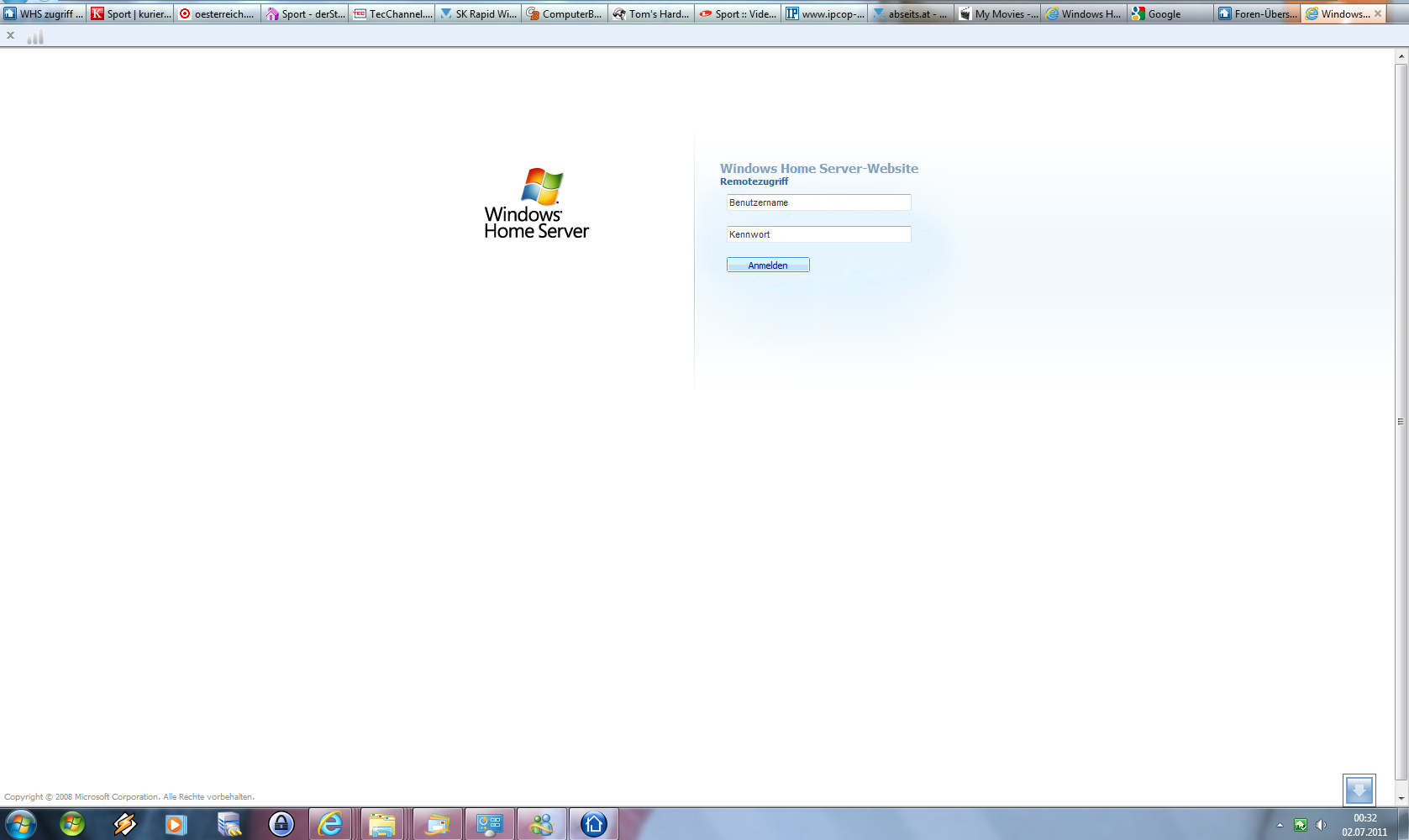The width and height of the screenshot is (1409, 840).
Task: Click the scrollbar down arrow
Action: [x=1401, y=798]
